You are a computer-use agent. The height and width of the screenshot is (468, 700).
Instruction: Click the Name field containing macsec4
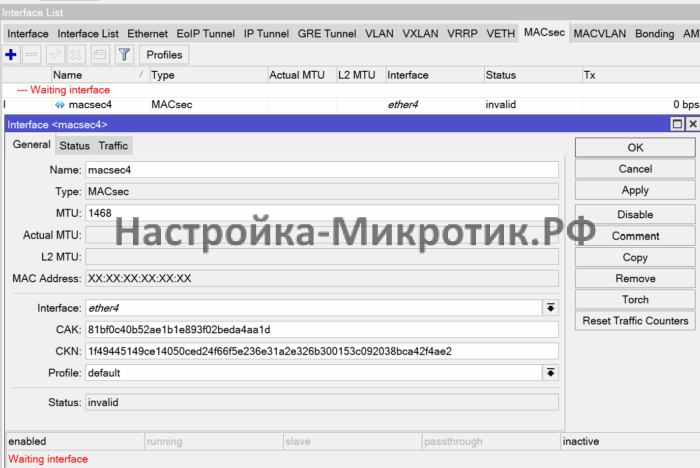[321, 170]
